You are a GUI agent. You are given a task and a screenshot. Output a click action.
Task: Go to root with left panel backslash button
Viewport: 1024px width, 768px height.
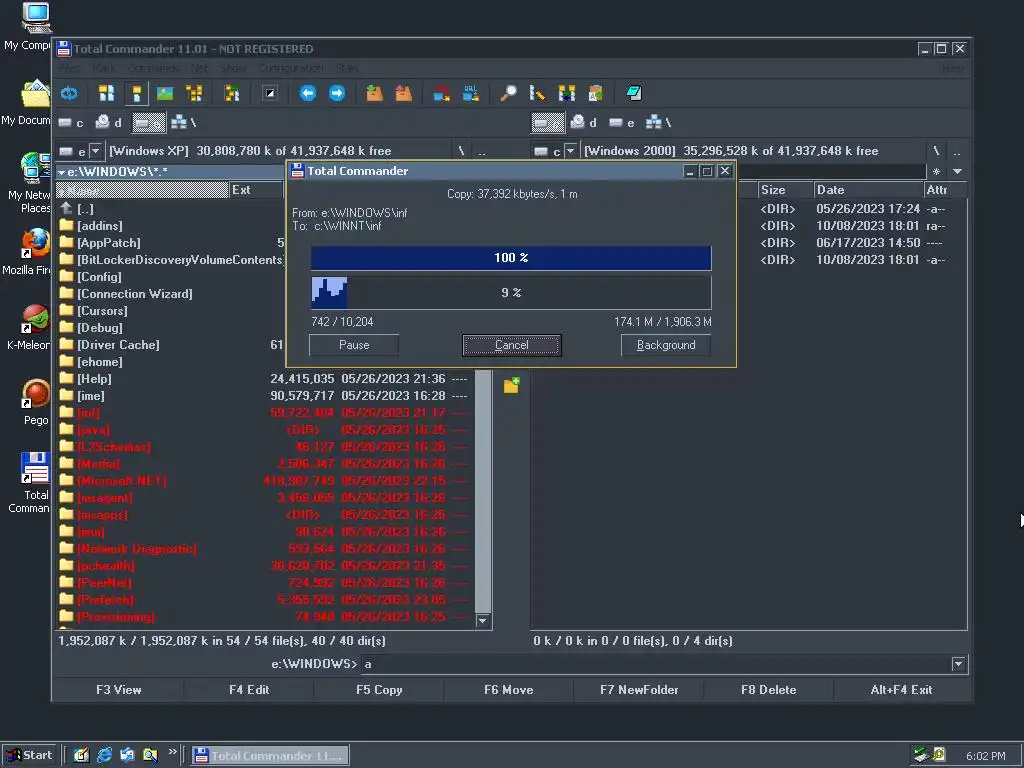point(461,151)
